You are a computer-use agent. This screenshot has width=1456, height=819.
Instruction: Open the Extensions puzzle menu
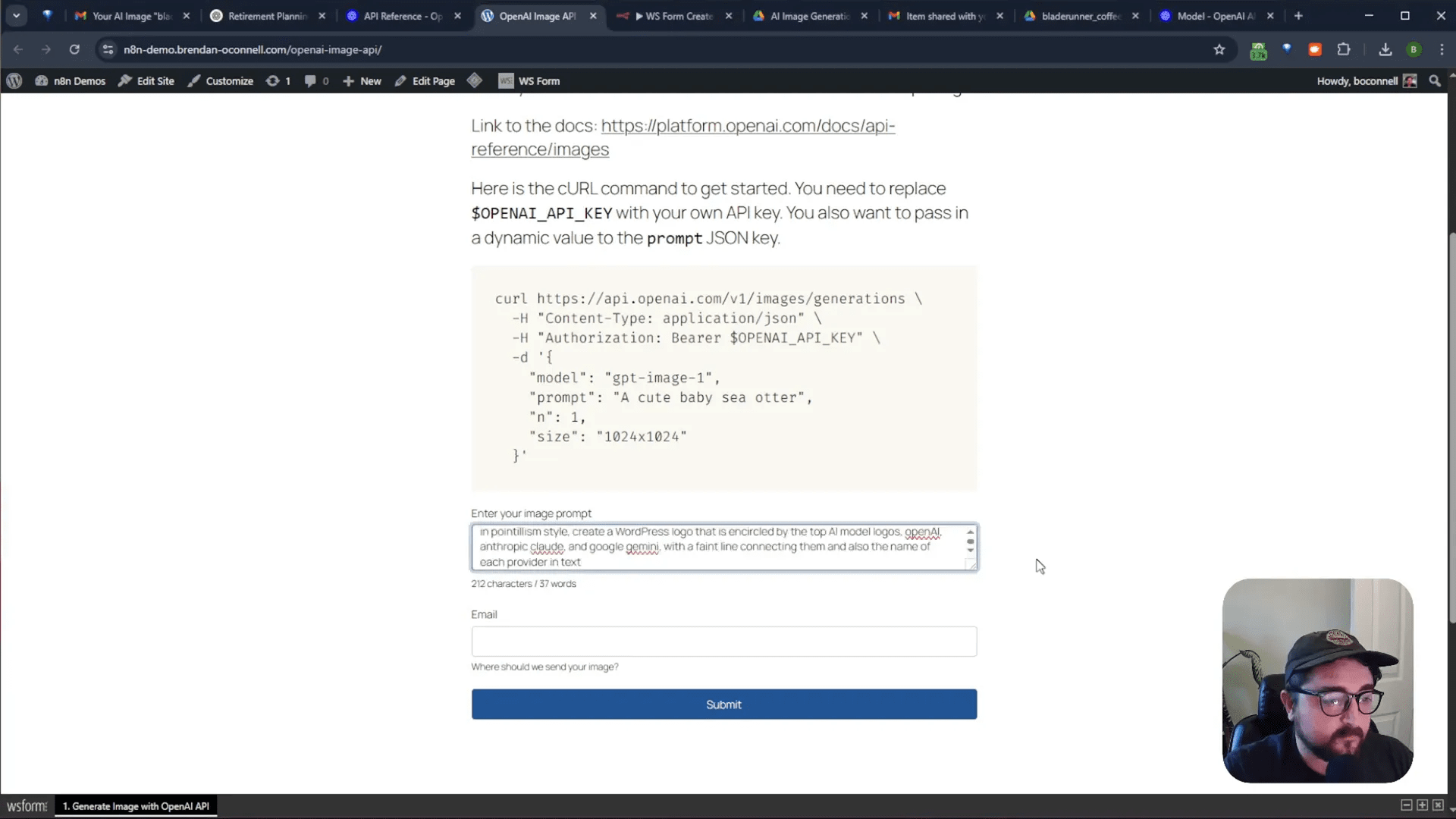click(x=1343, y=49)
